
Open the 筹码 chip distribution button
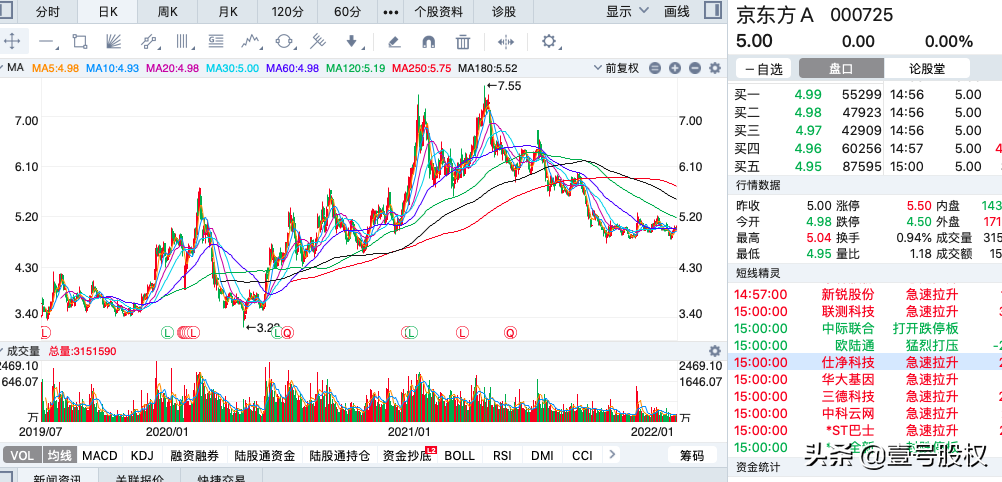click(x=691, y=455)
